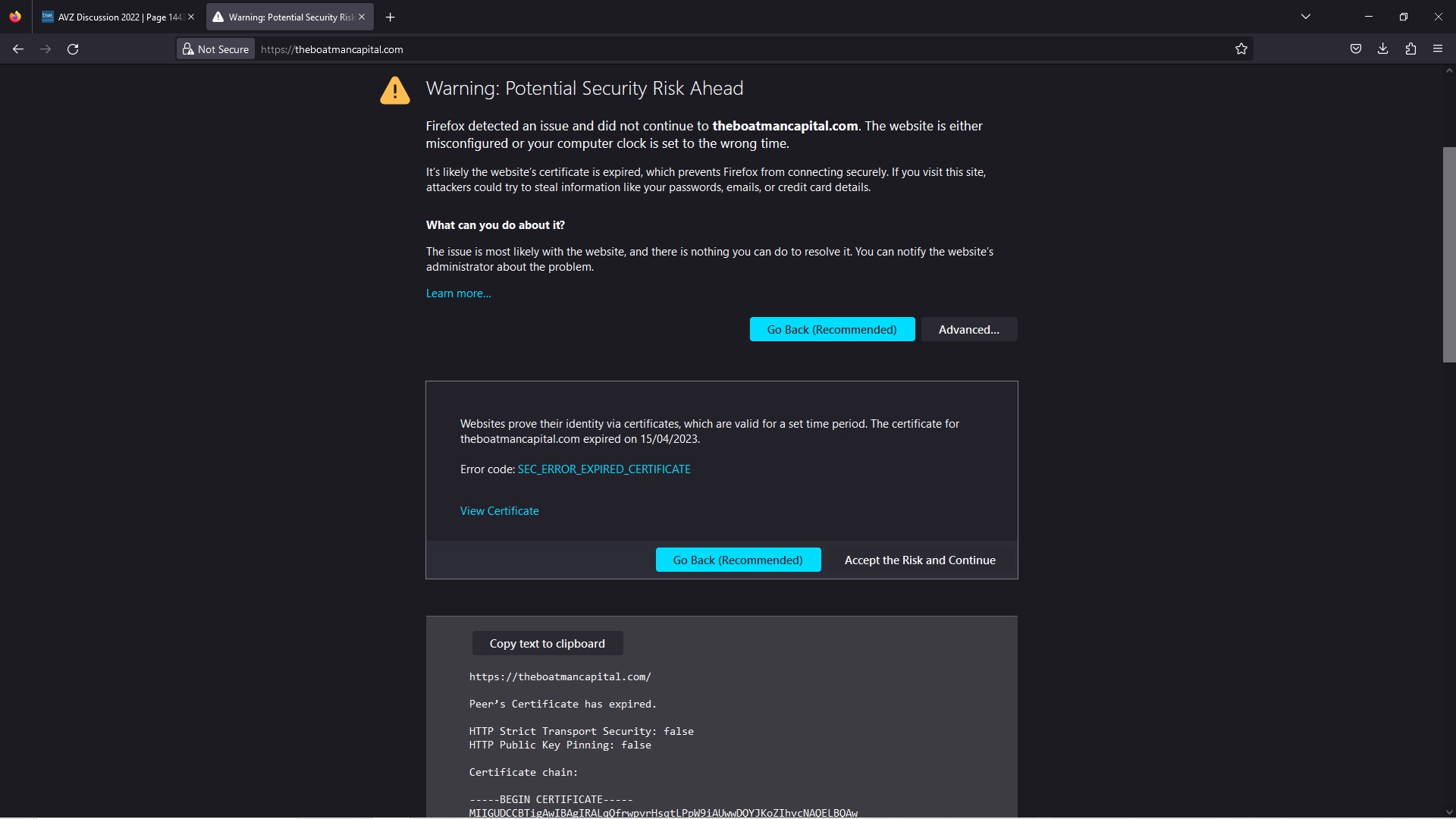Click 'HTTP Public Key Pinning: false' line
This screenshot has height=819, width=1456.
(x=560, y=745)
